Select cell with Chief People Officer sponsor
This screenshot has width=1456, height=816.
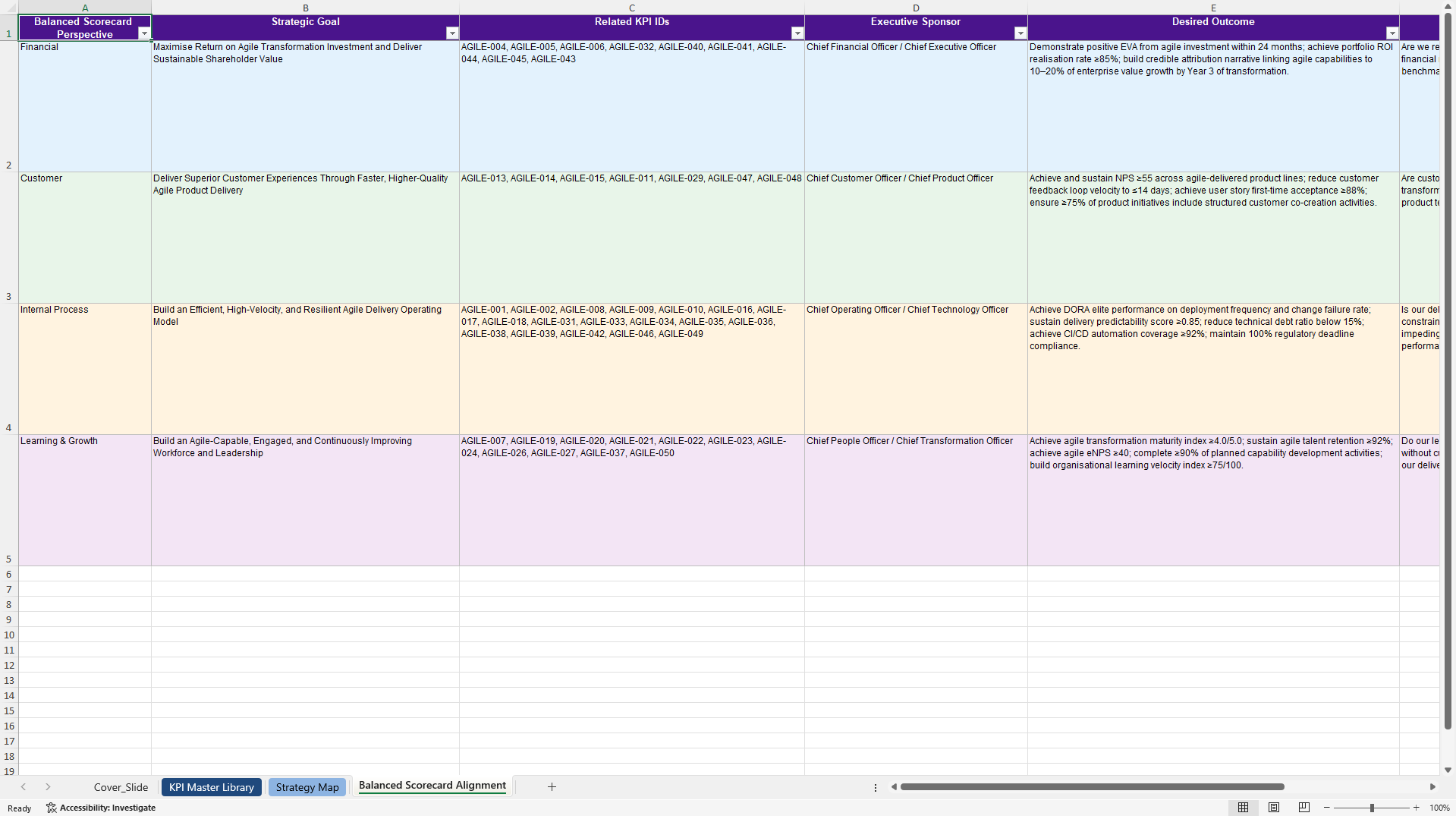tap(916, 500)
